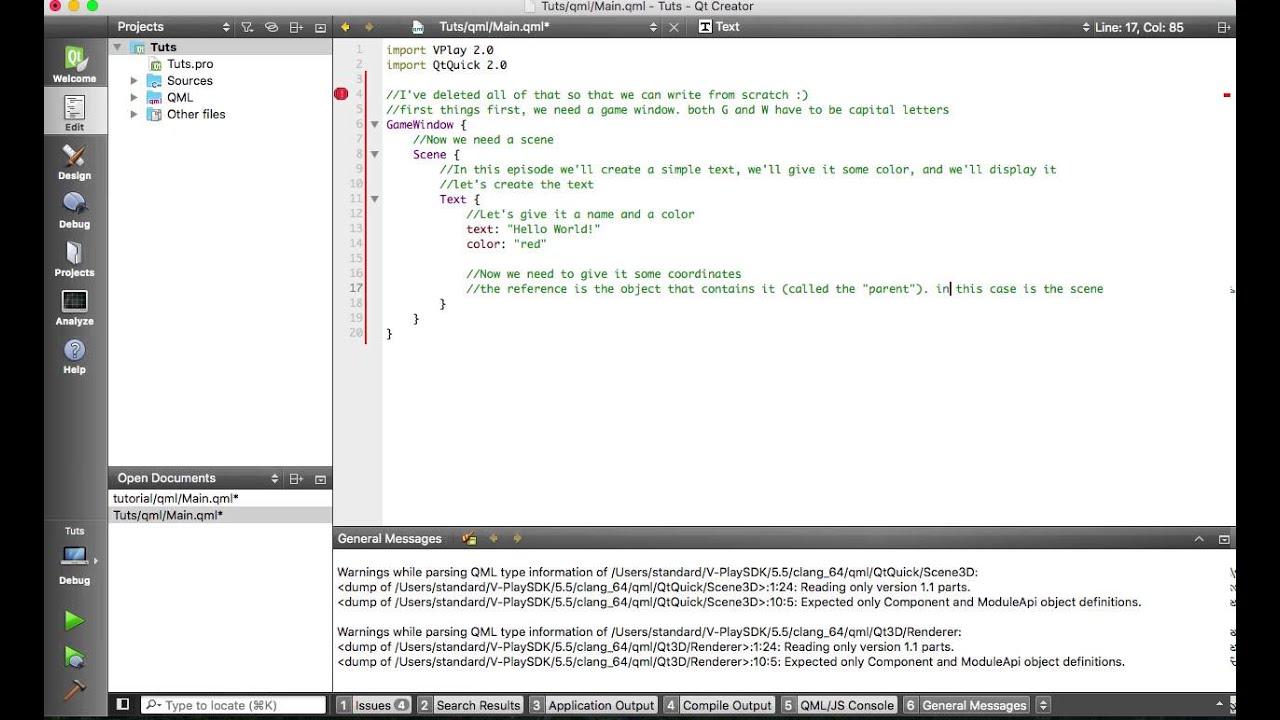
Task: Switch to Design mode
Action: pos(74,161)
